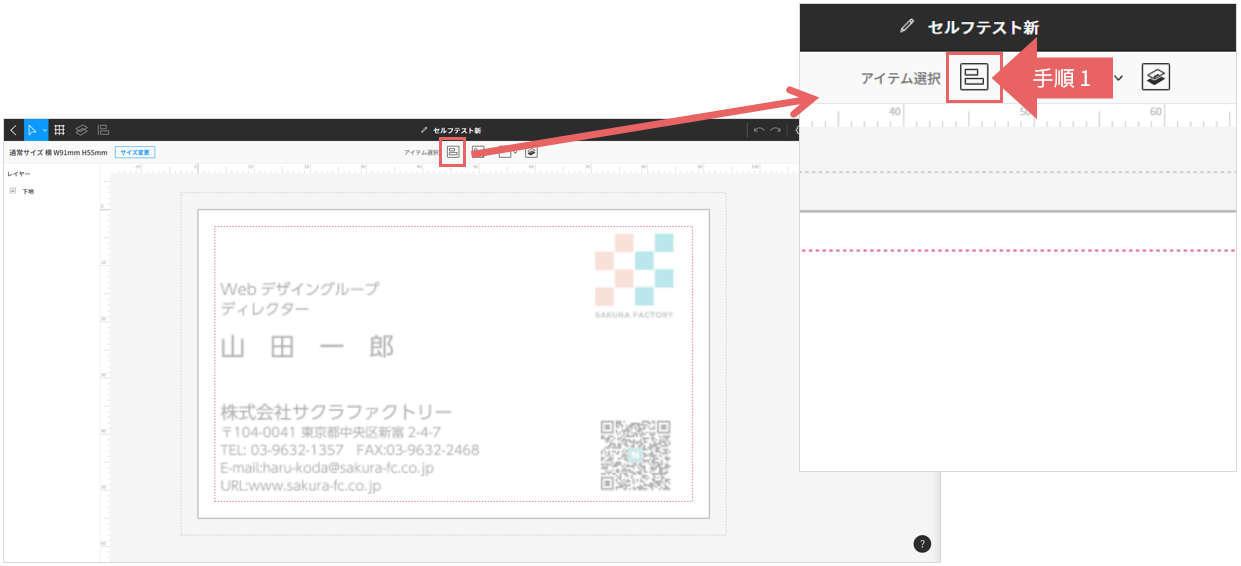Click the レイヤー panel heading
Viewport: 1241px width, 566px height.
18,174
